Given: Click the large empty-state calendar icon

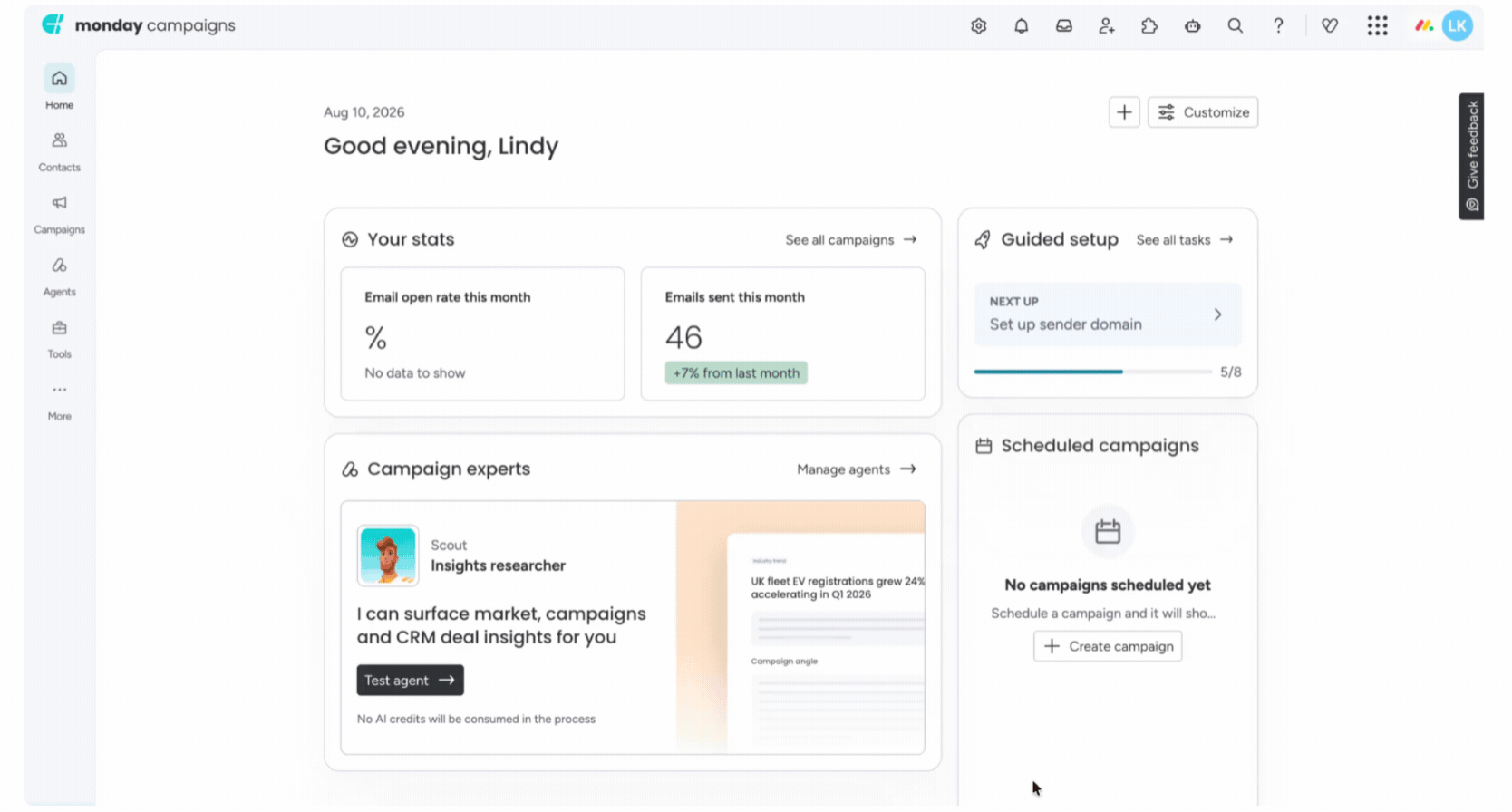Looking at the screenshot, I should tap(1108, 531).
